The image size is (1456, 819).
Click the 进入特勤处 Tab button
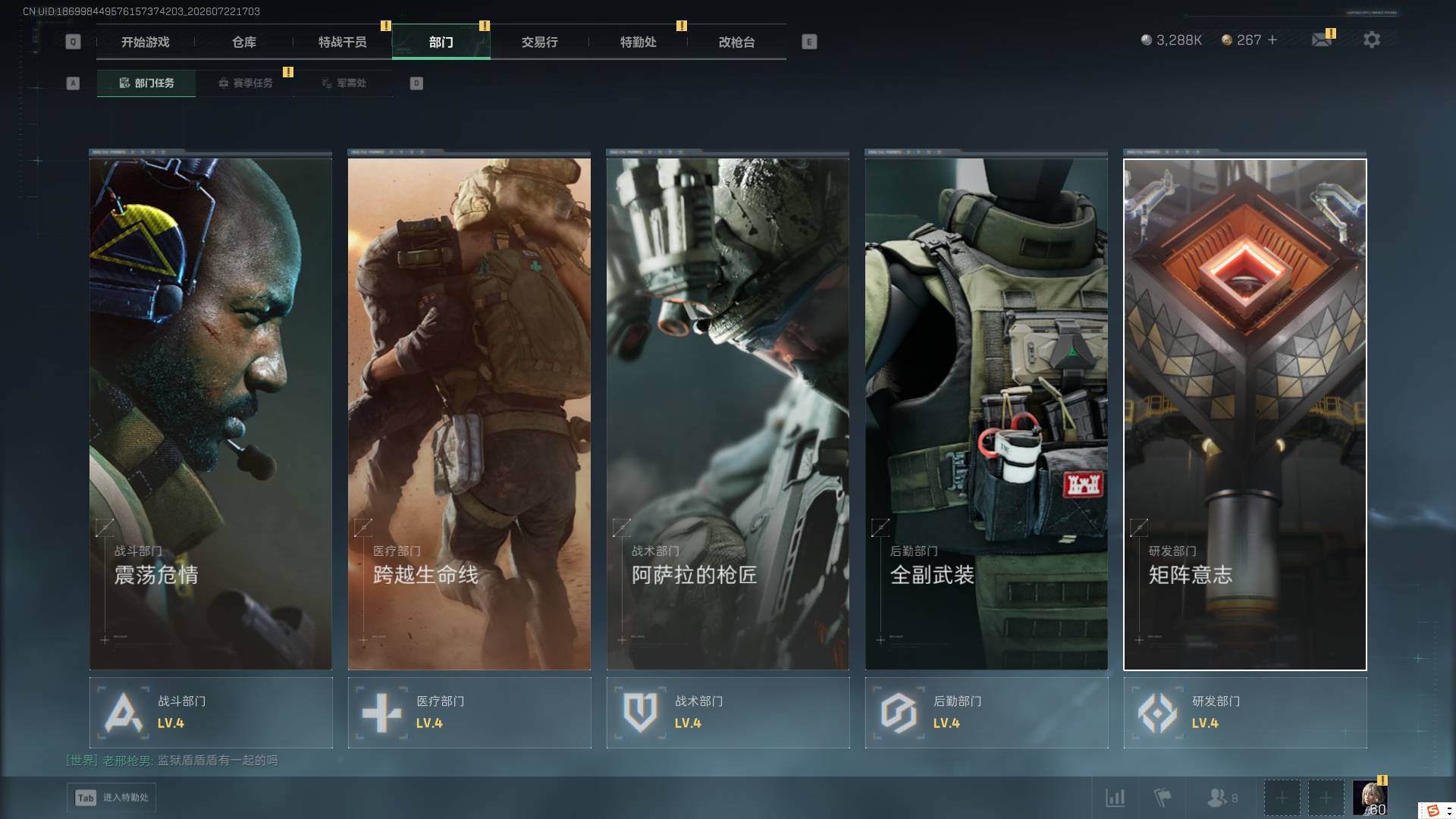111,798
